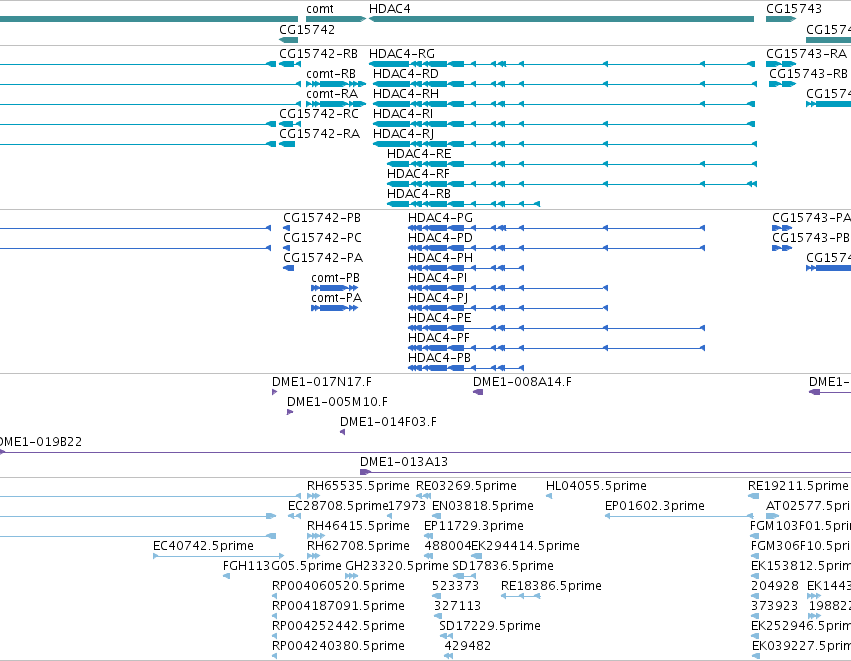Select CG15742-PA protein feature
The image size is (851, 661).
(288, 268)
